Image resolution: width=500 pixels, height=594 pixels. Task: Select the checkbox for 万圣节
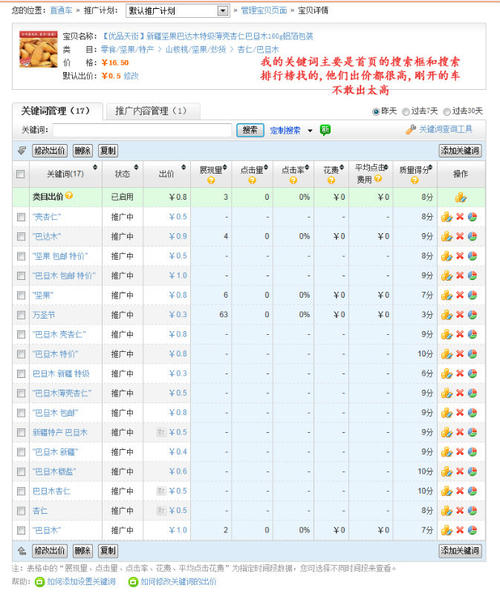click(21, 315)
